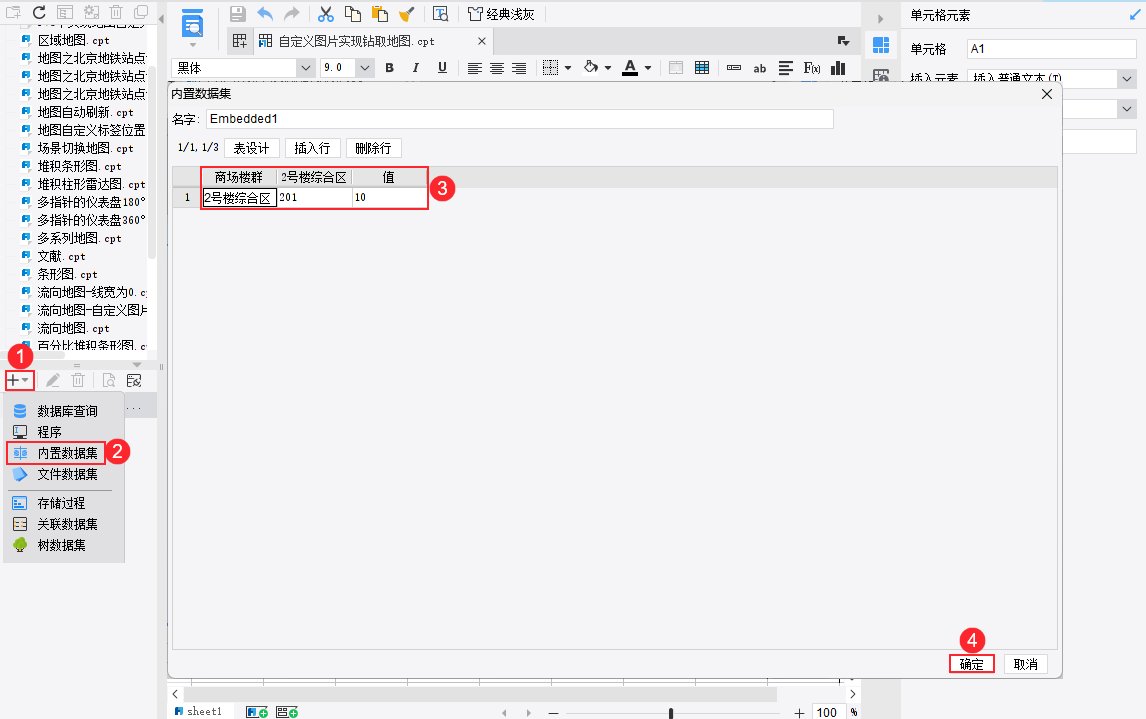Open 条形图.cpt in file tree
The height and width of the screenshot is (719, 1146).
(67, 274)
